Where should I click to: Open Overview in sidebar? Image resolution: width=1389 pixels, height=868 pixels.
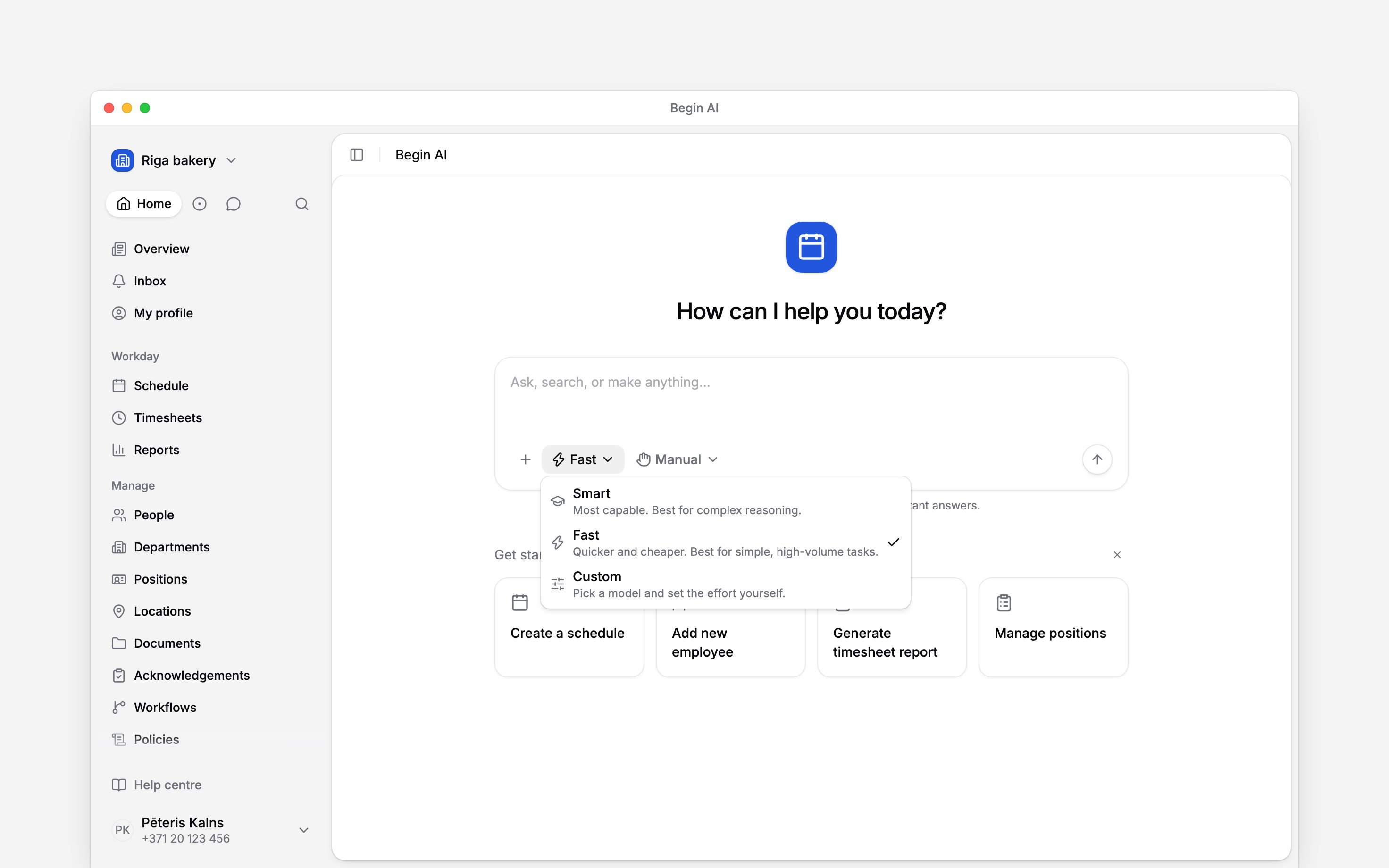(x=210, y=249)
